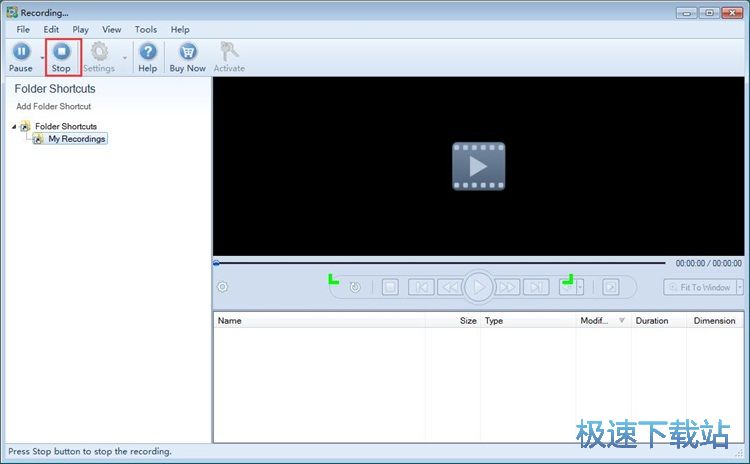Click the middle of the seek bar track

tap(440, 263)
